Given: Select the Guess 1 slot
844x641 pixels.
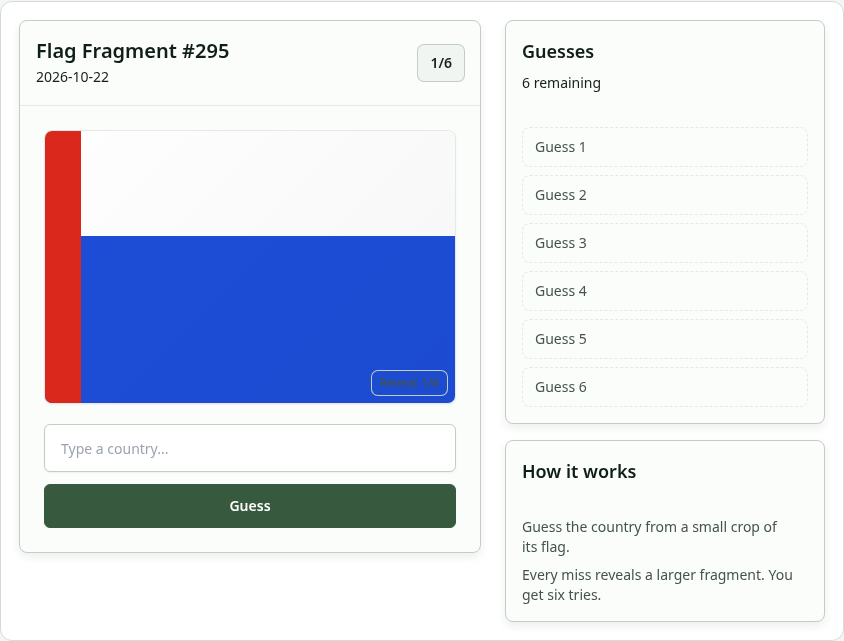Looking at the screenshot, I should pyautogui.click(x=665, y=147).
